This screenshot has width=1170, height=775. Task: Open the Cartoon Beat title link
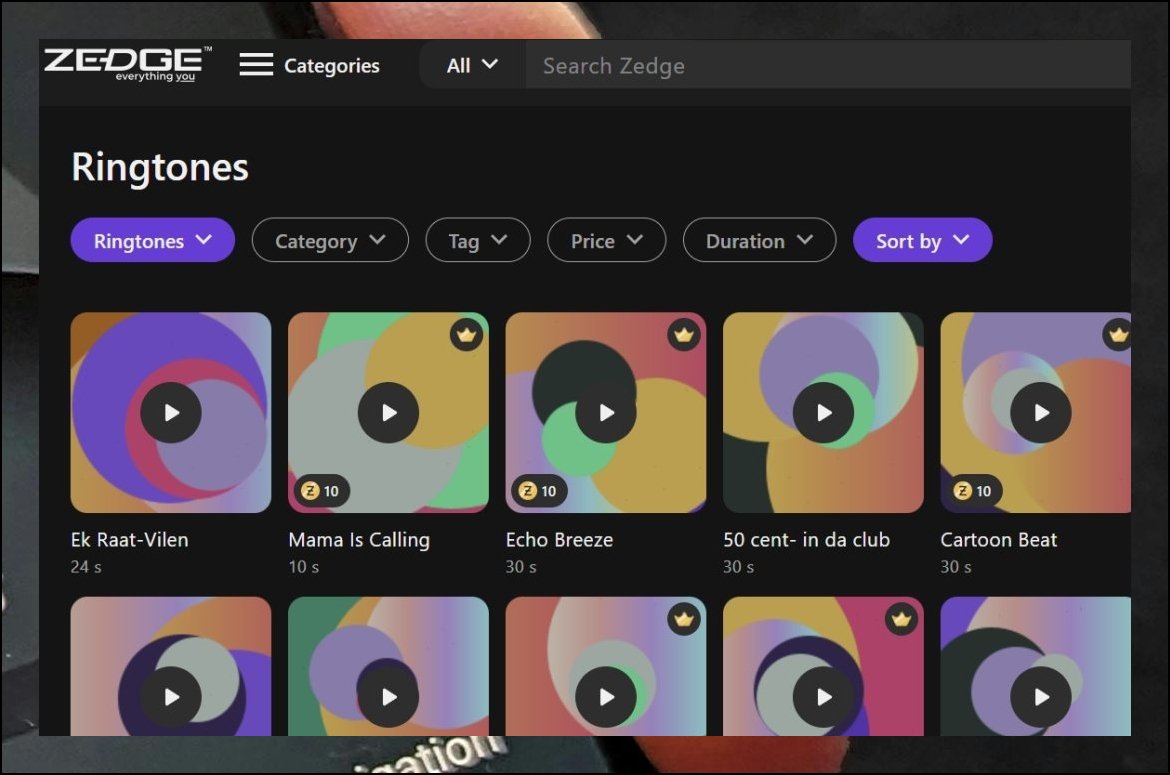click(998, 539)
